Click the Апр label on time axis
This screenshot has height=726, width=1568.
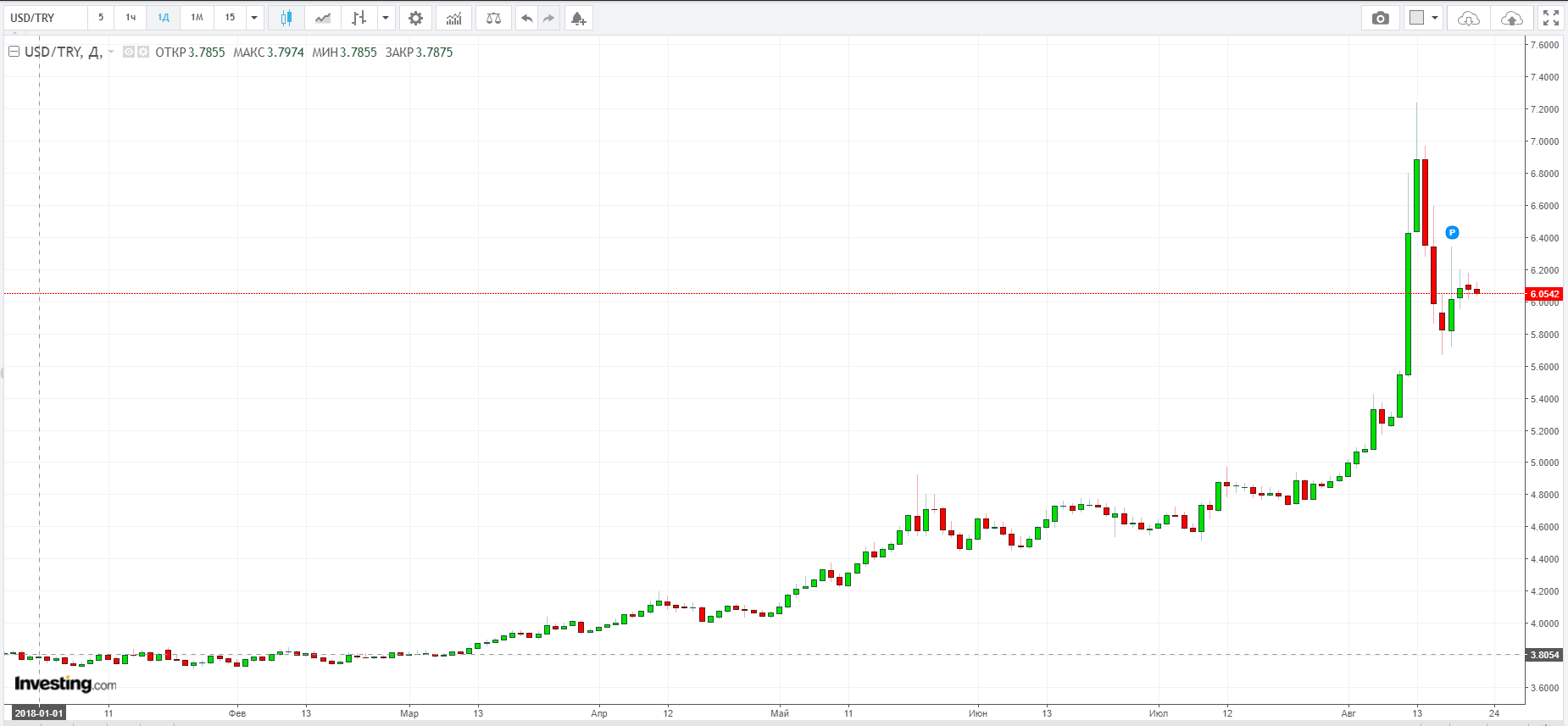click(599, 713)
